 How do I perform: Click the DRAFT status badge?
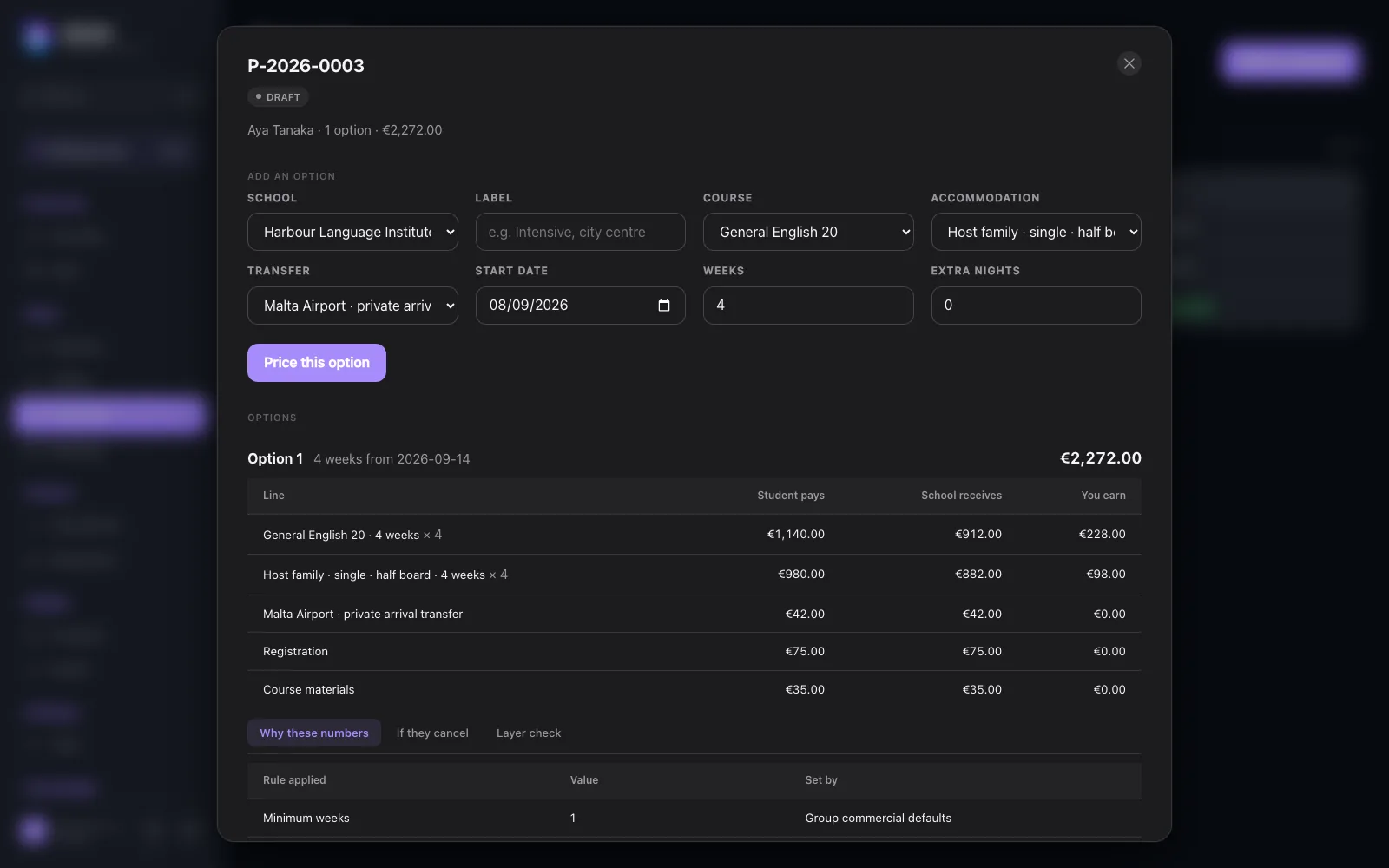pos(278,97)
